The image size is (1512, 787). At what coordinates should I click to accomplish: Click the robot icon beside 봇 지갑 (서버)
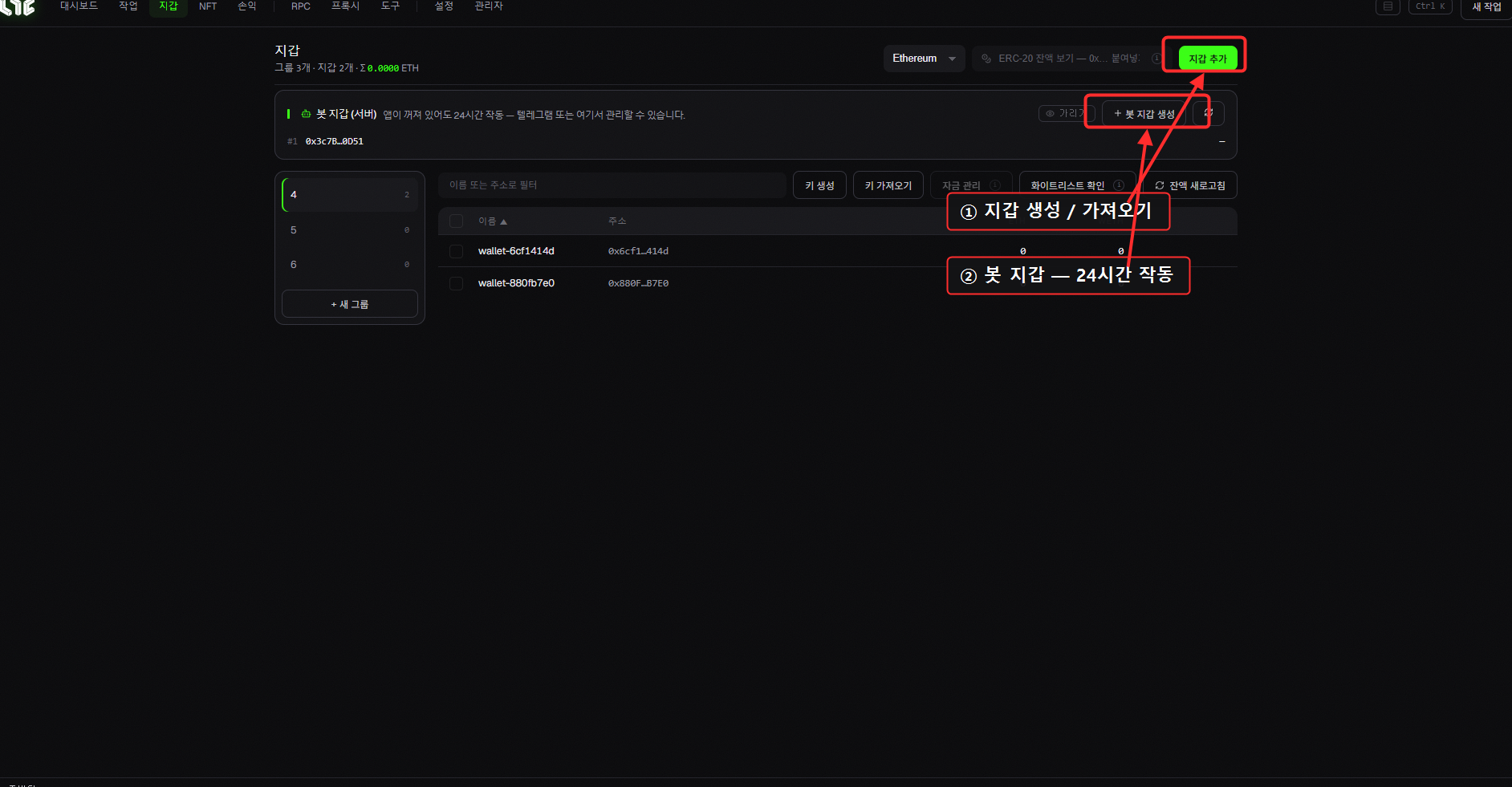pos(306,114)
